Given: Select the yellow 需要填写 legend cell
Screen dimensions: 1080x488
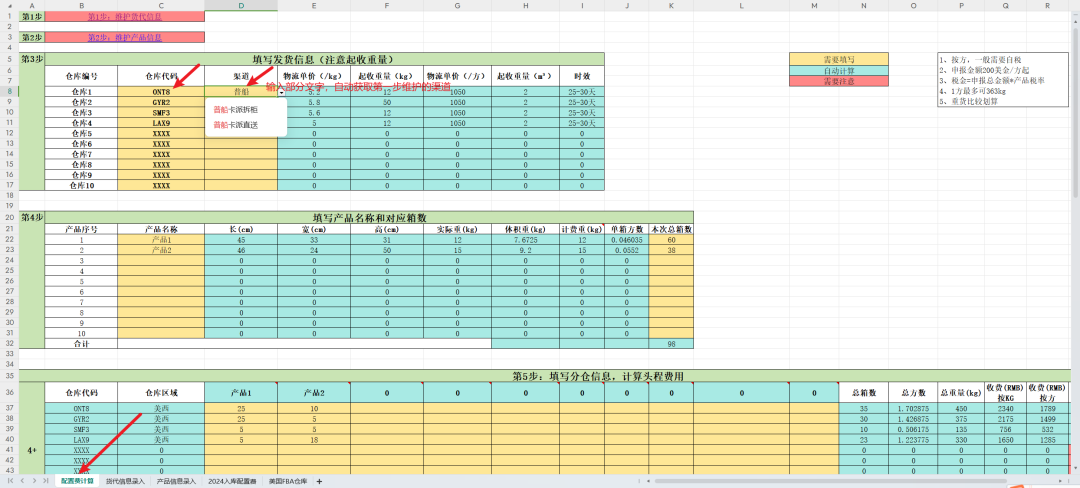Looking at the screenshot, I should [838, 59].
